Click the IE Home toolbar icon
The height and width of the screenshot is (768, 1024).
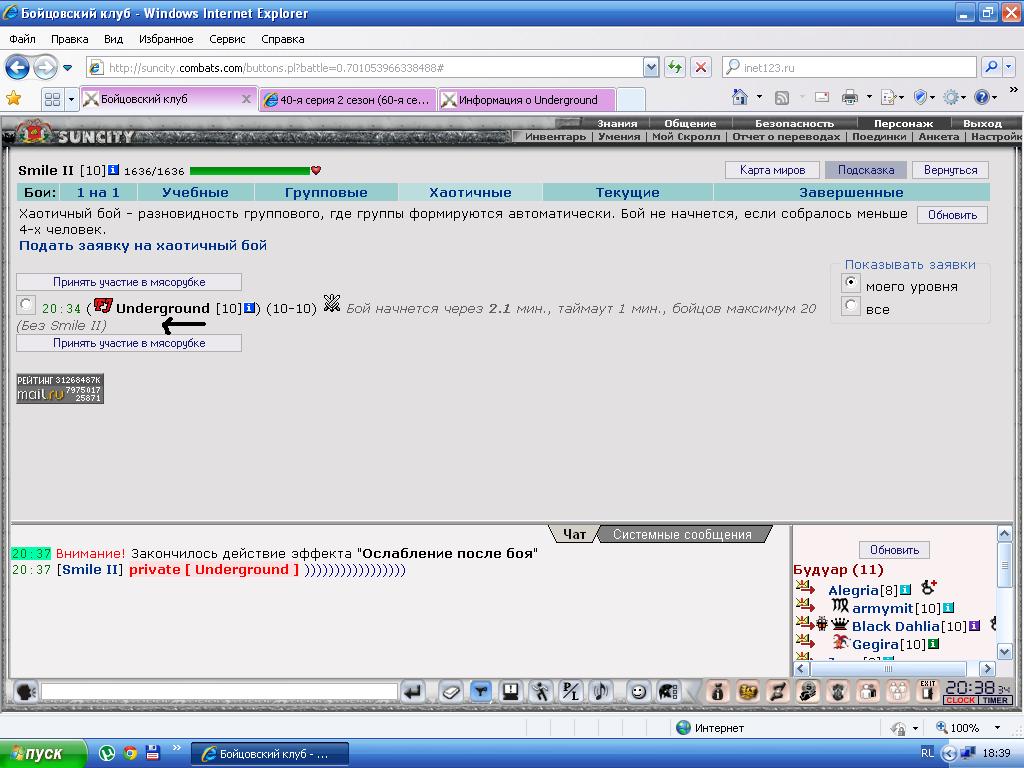pos(740,98)
